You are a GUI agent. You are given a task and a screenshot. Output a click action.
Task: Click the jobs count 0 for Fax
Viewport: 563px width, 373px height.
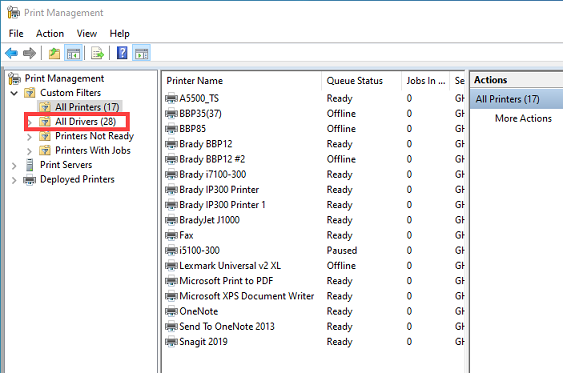[409, 235]
